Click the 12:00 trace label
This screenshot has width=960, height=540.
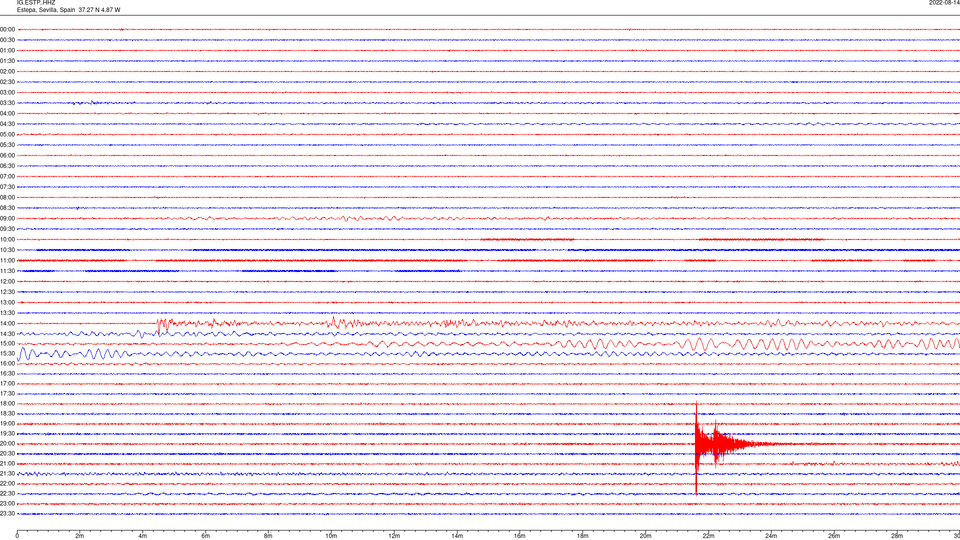[7, 282]
